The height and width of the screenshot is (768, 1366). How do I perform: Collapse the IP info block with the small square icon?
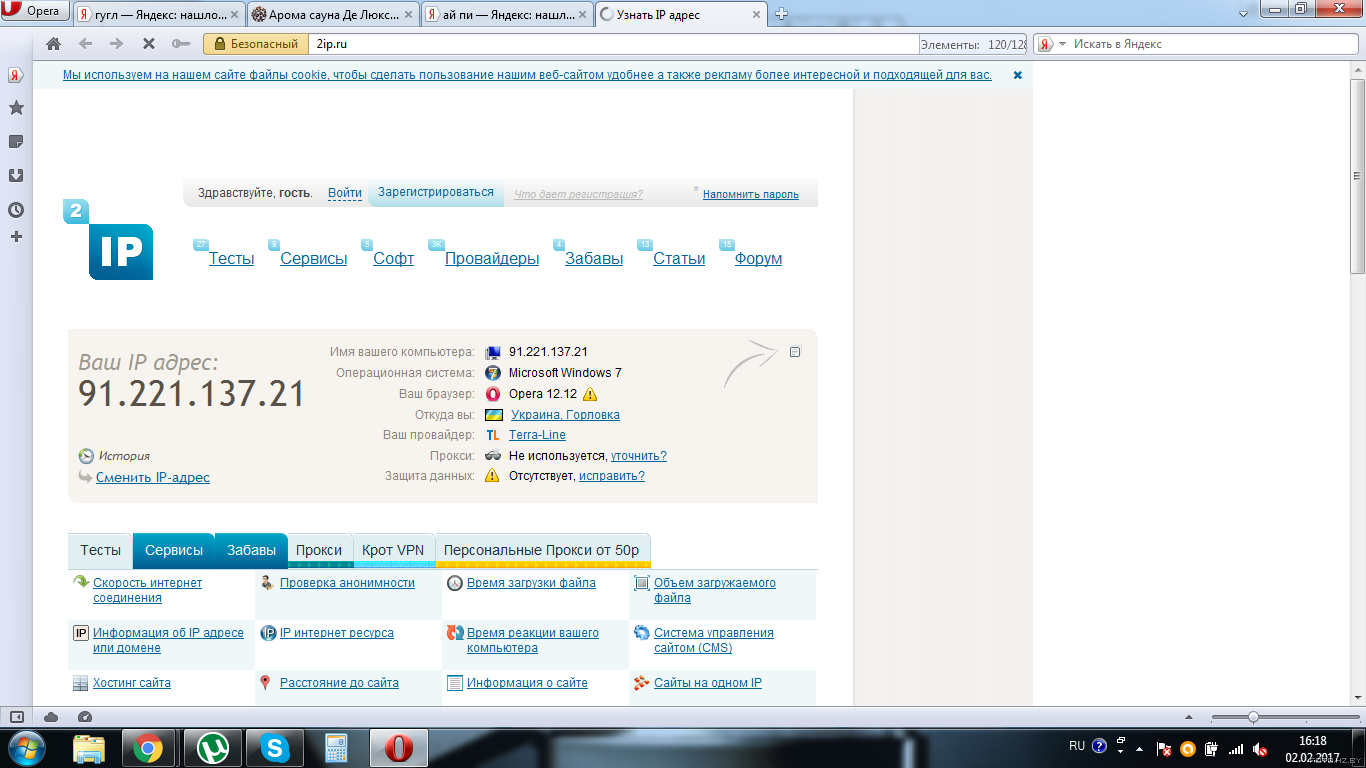[795, 351]
